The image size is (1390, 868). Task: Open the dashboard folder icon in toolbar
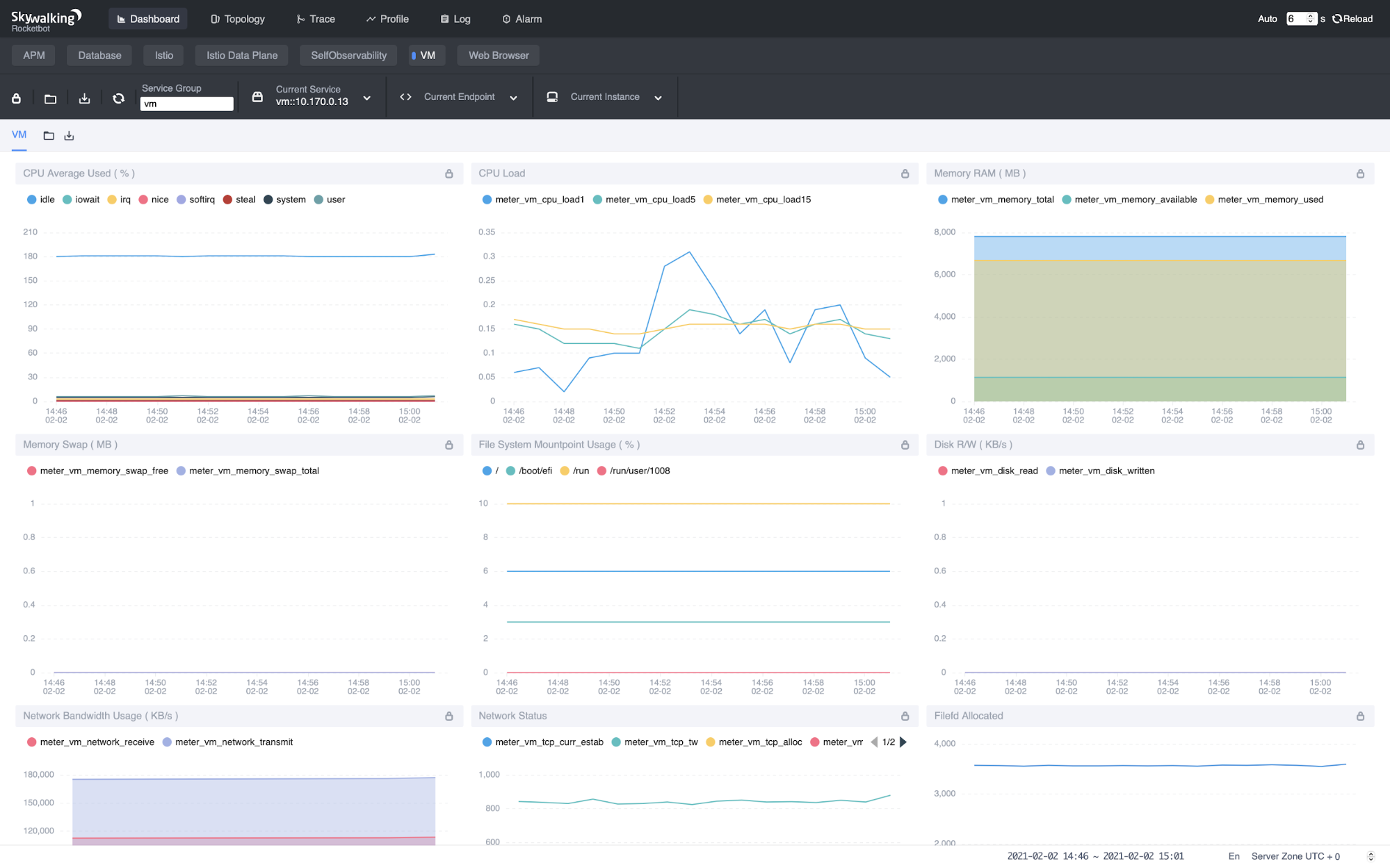[x=50, y=98]
